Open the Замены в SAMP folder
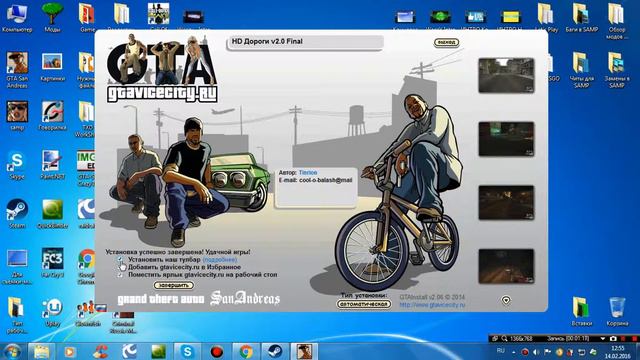The image size is (640, 360). pyautogui.click(x=616, y=69)
